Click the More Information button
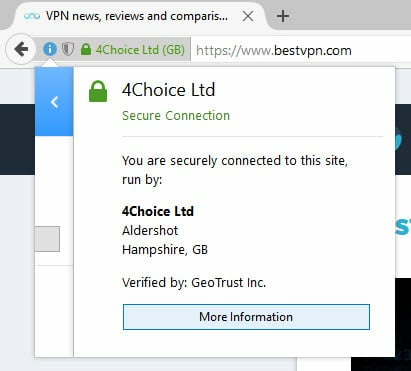This screenshot has height=371, width=411. [246, 317]
